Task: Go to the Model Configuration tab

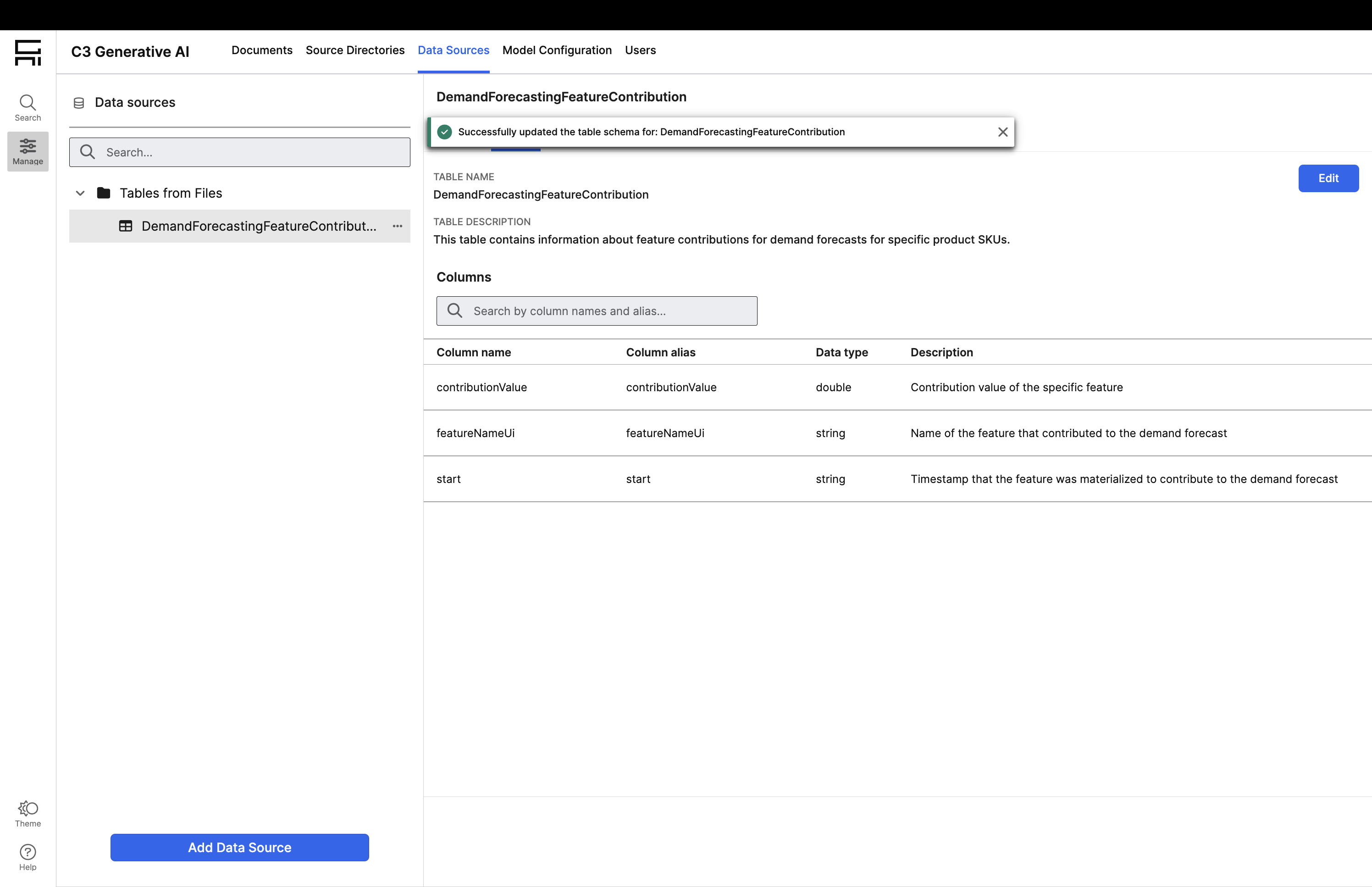Action: (x=557, y=50)
